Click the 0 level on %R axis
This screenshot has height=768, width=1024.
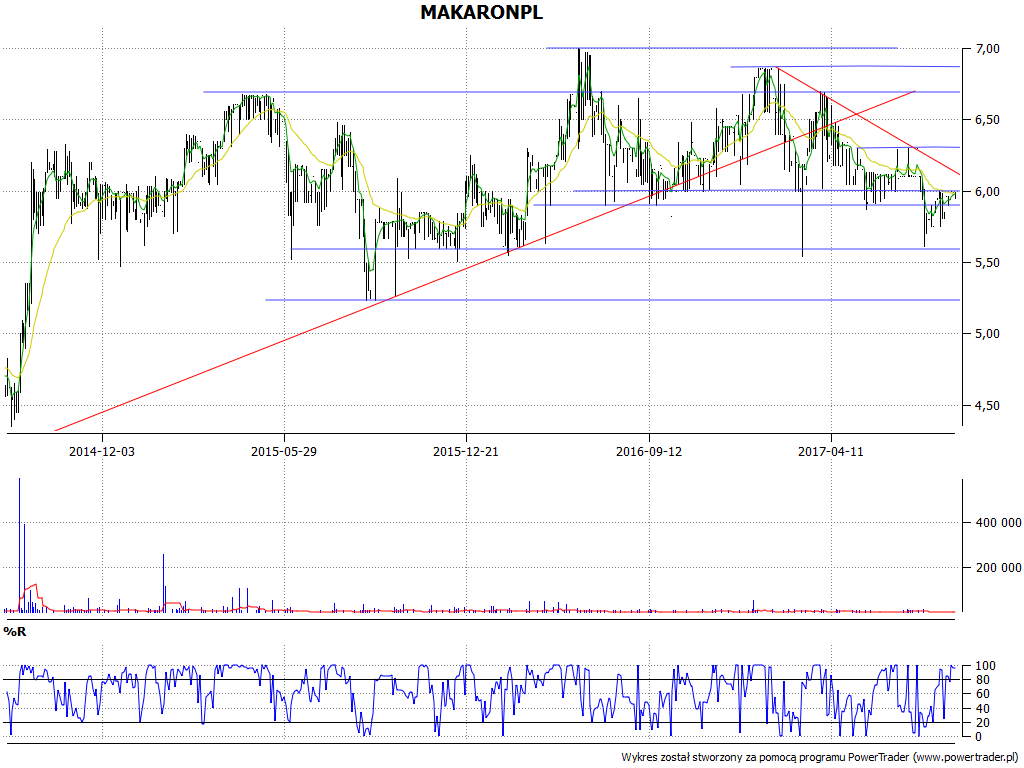coord(978,737)
